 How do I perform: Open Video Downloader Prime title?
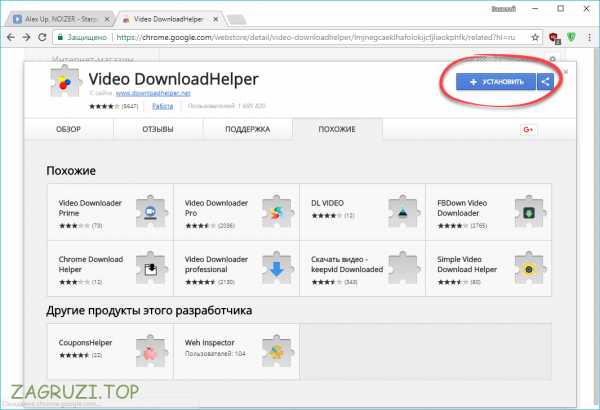90,208
